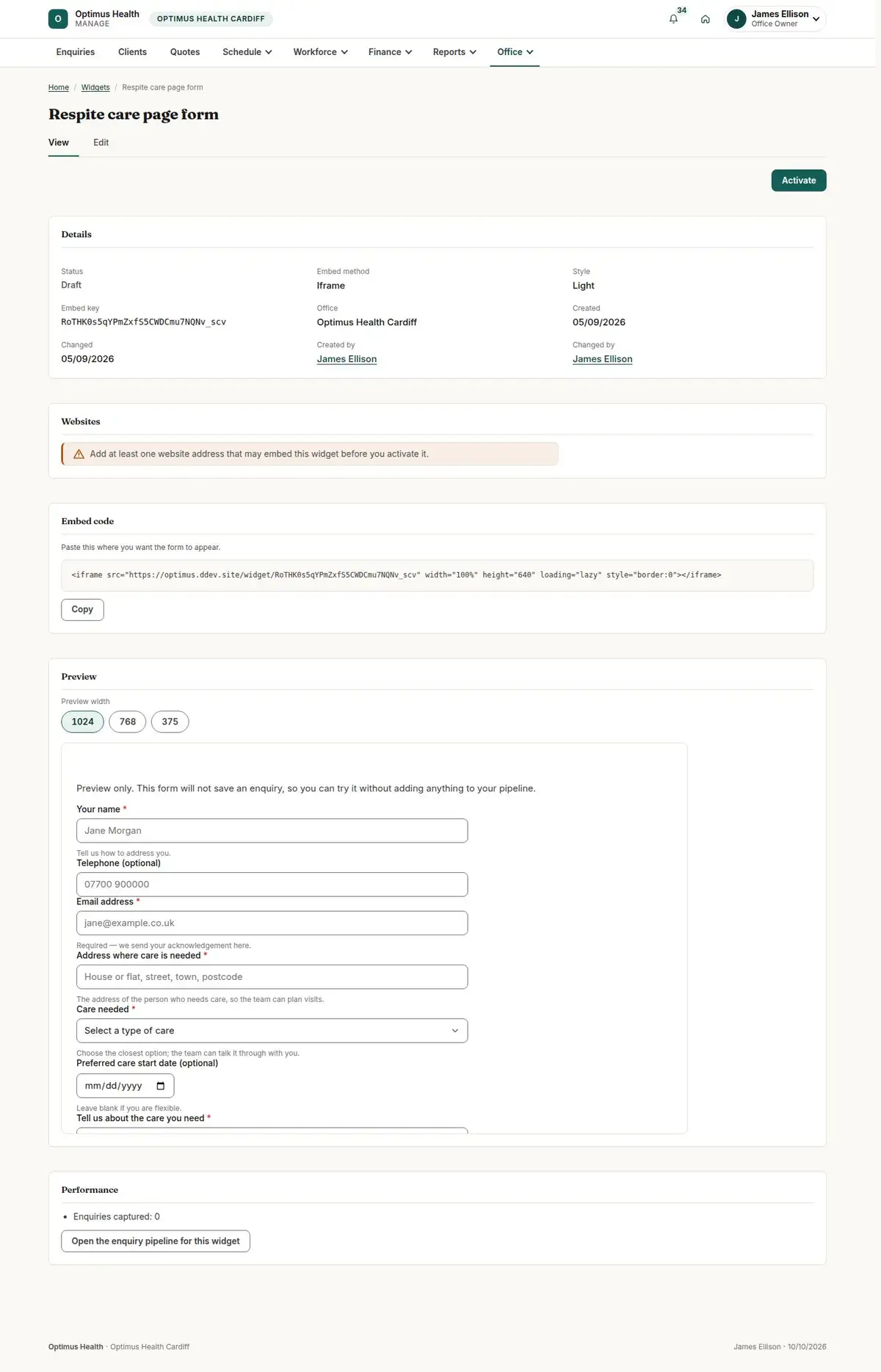Go to Enquiries in navigation
The height and width of the screenshot is (1372, 881).
(x=76, y=52)
